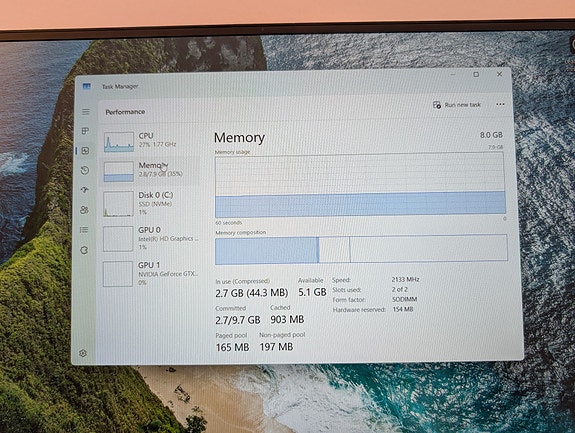Image resolution: width=575 pixels, height=433 pixels.
Task: Click the Run new task icon
Action: pyautogui.click(x=436, y=105)
